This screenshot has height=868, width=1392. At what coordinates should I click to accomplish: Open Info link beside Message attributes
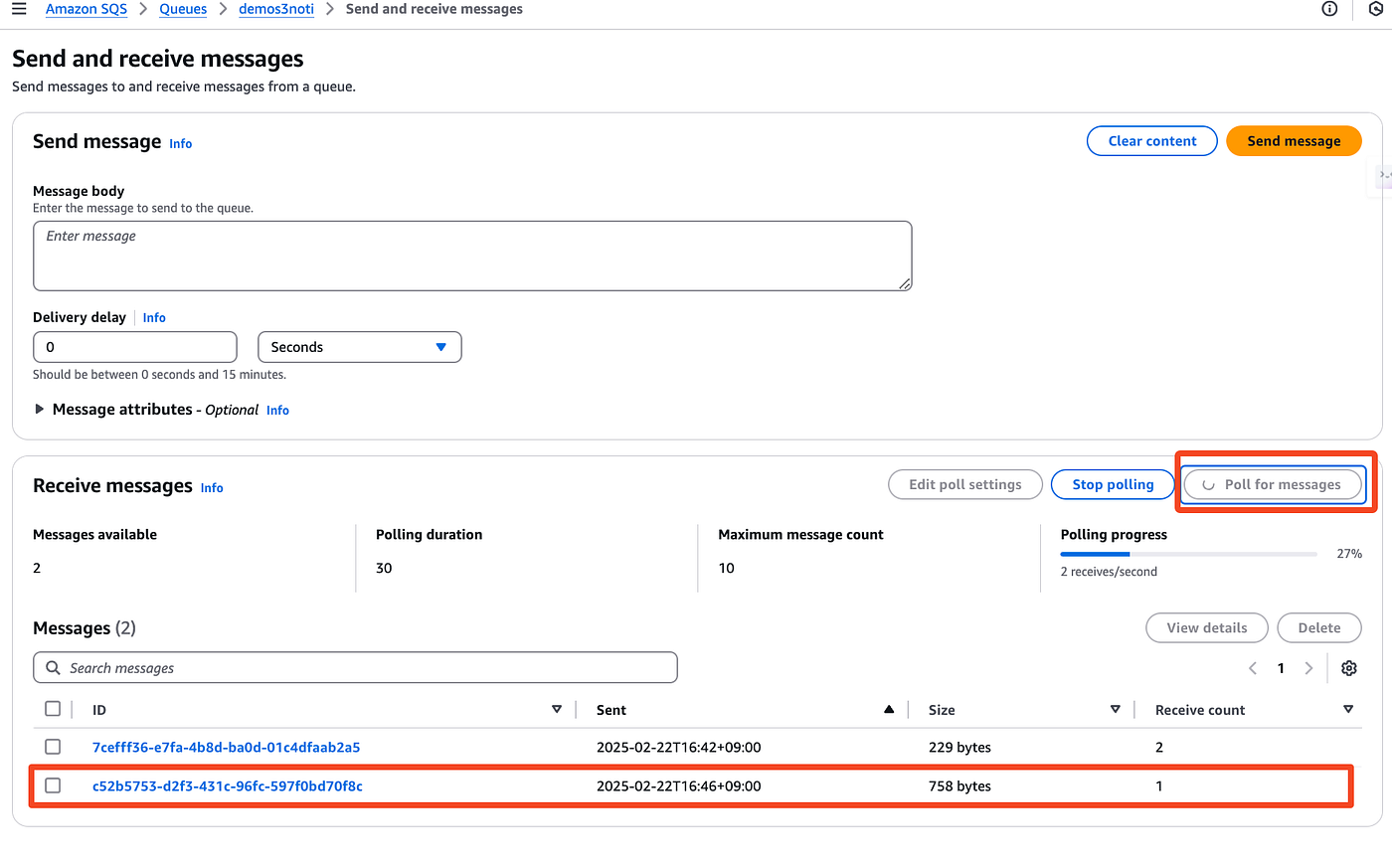pyautogui.click(x=278, y=411)
